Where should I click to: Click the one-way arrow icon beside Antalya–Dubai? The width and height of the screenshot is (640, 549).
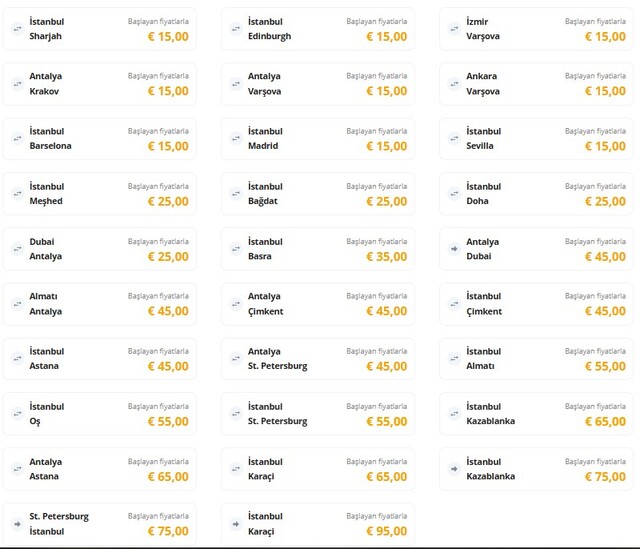(454, 248)
